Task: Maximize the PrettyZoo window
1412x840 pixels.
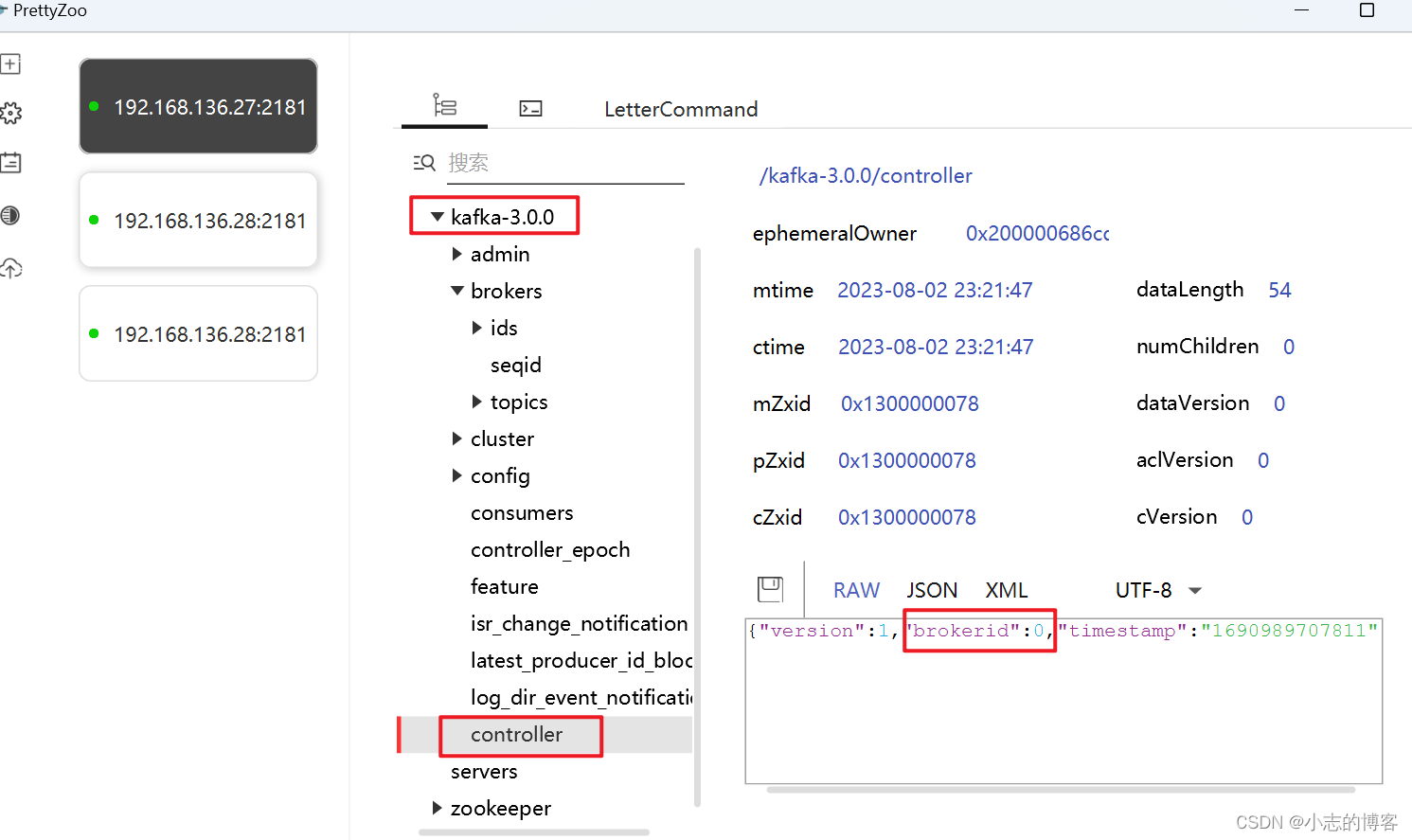Action: pos(1367,10)
